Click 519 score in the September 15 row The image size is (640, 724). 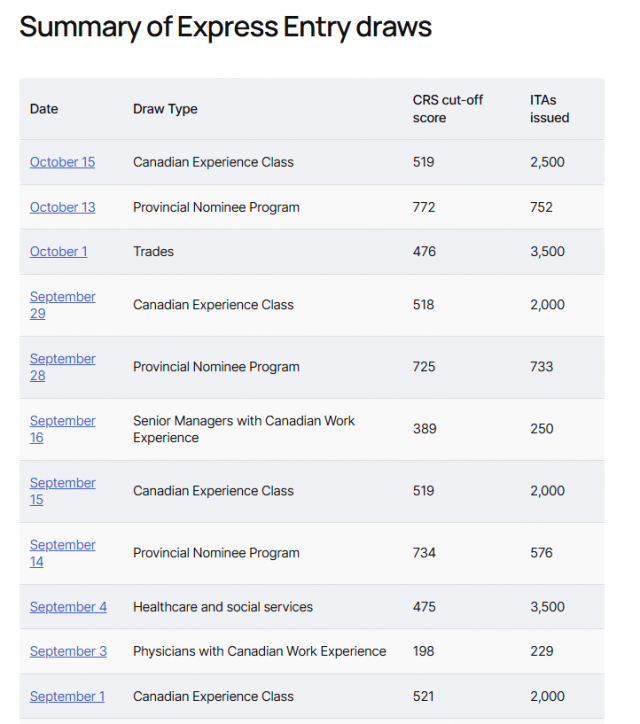[423, 491]
